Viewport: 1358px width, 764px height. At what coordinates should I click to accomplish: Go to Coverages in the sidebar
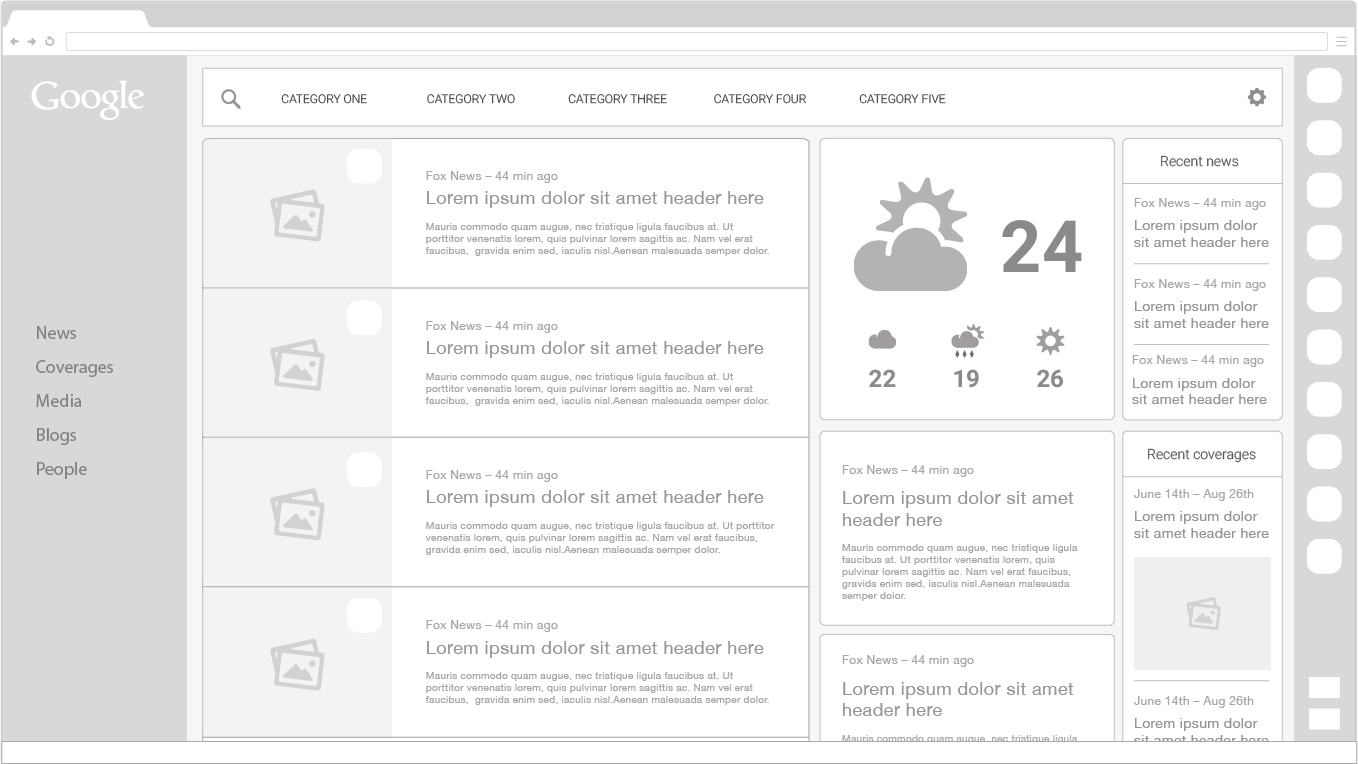(74, 367)
